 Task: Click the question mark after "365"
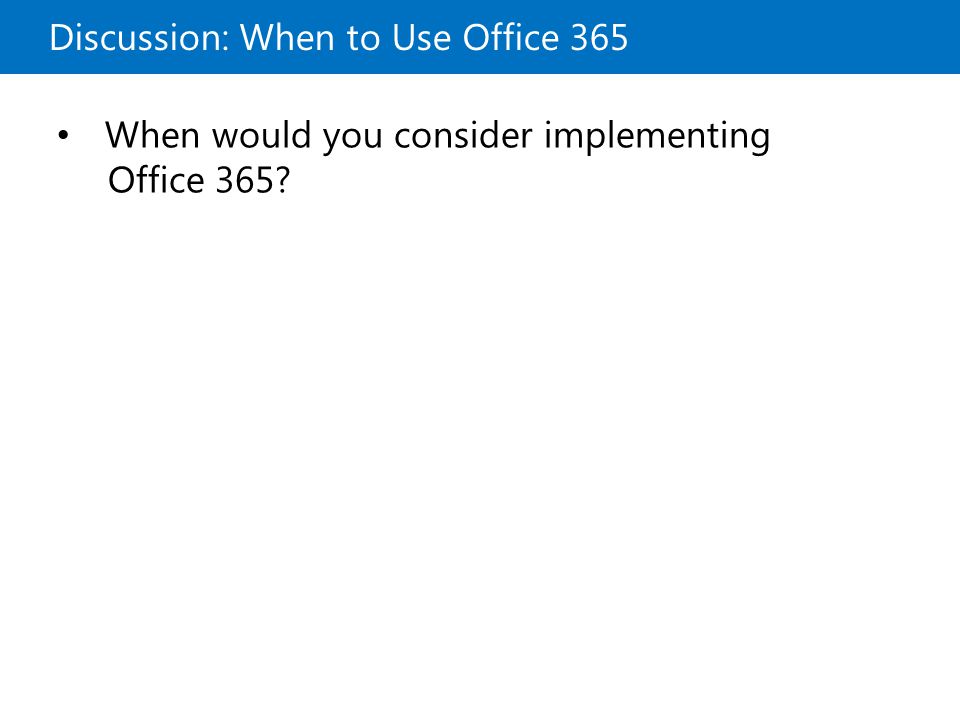282,180
